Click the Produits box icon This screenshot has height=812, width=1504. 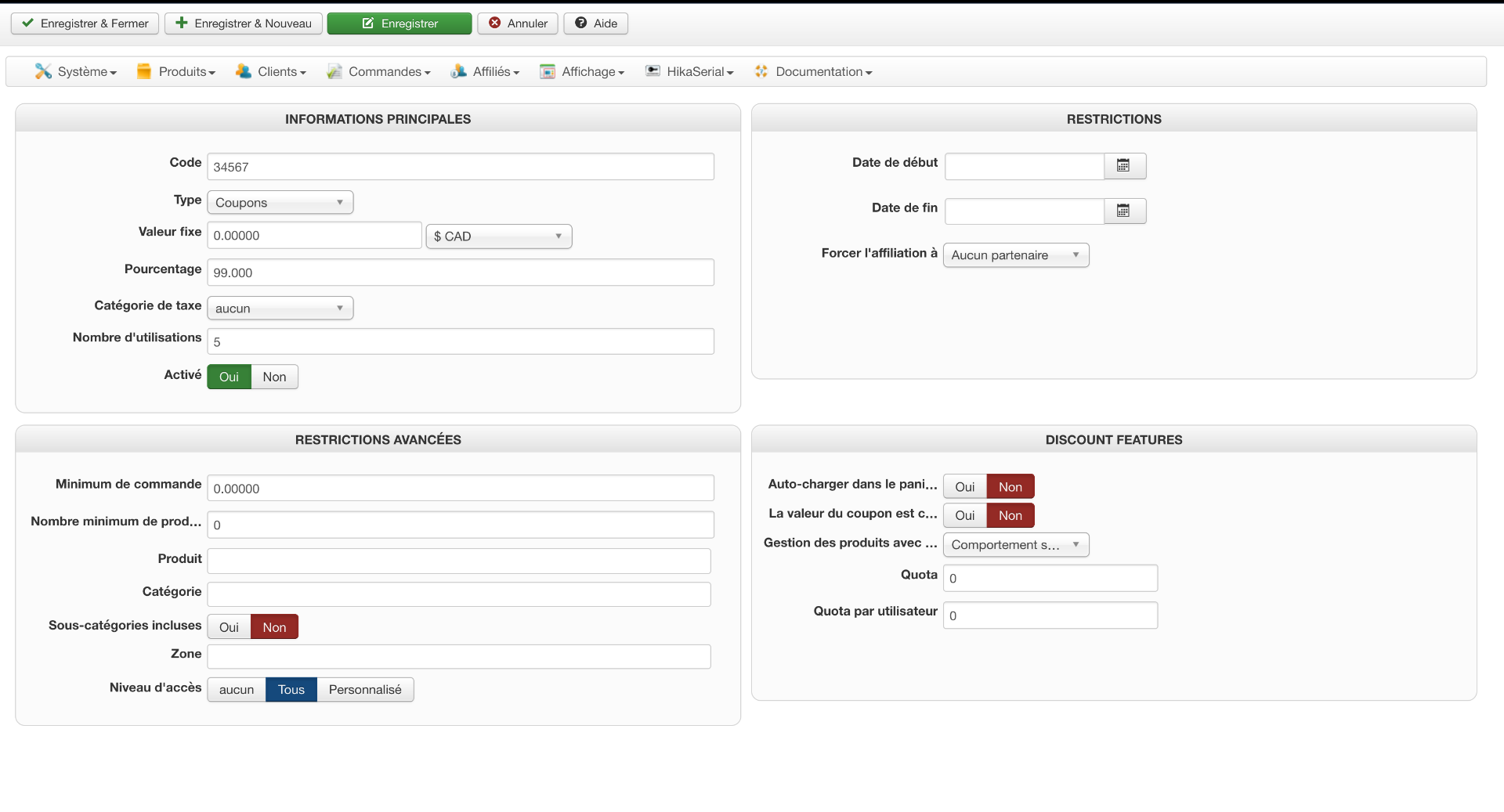tap(144, 71)
